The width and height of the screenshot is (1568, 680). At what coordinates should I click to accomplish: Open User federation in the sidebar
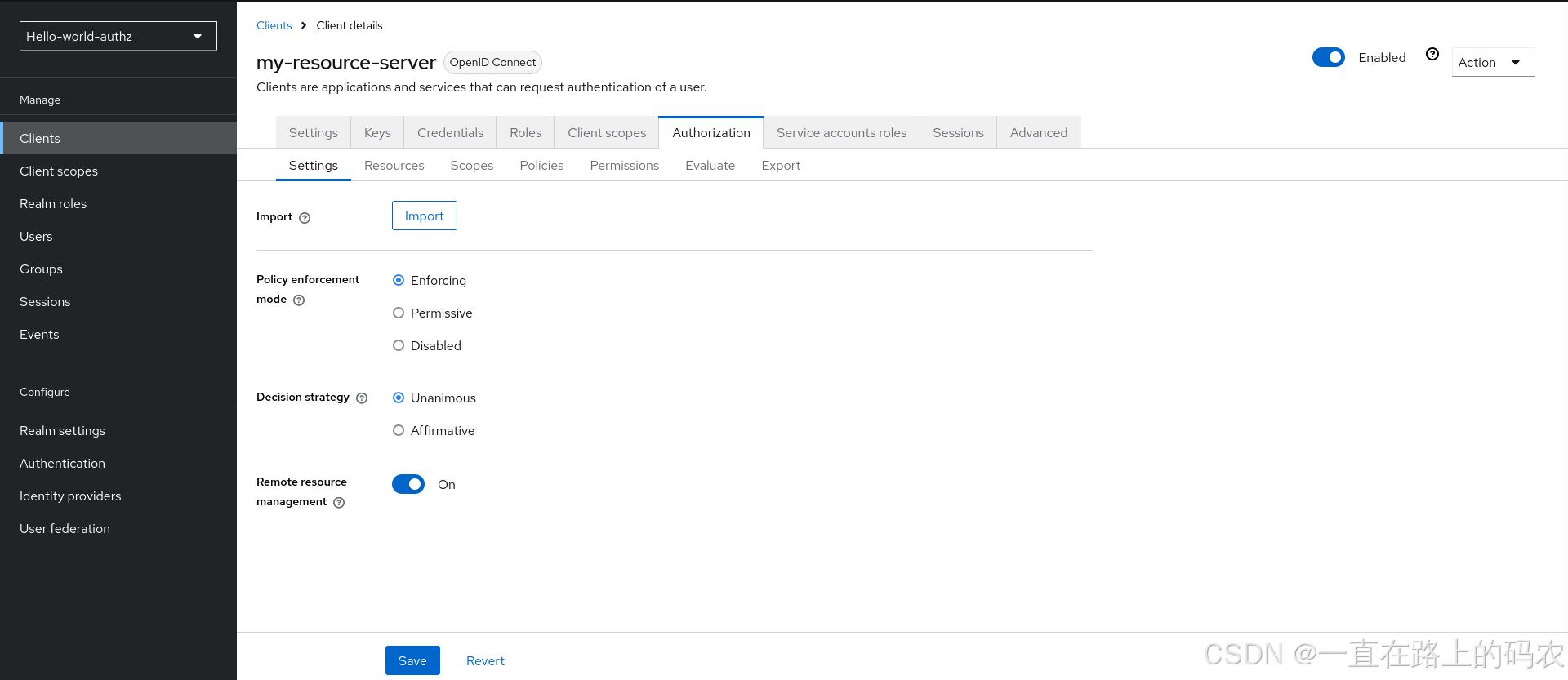coord(118,528)
